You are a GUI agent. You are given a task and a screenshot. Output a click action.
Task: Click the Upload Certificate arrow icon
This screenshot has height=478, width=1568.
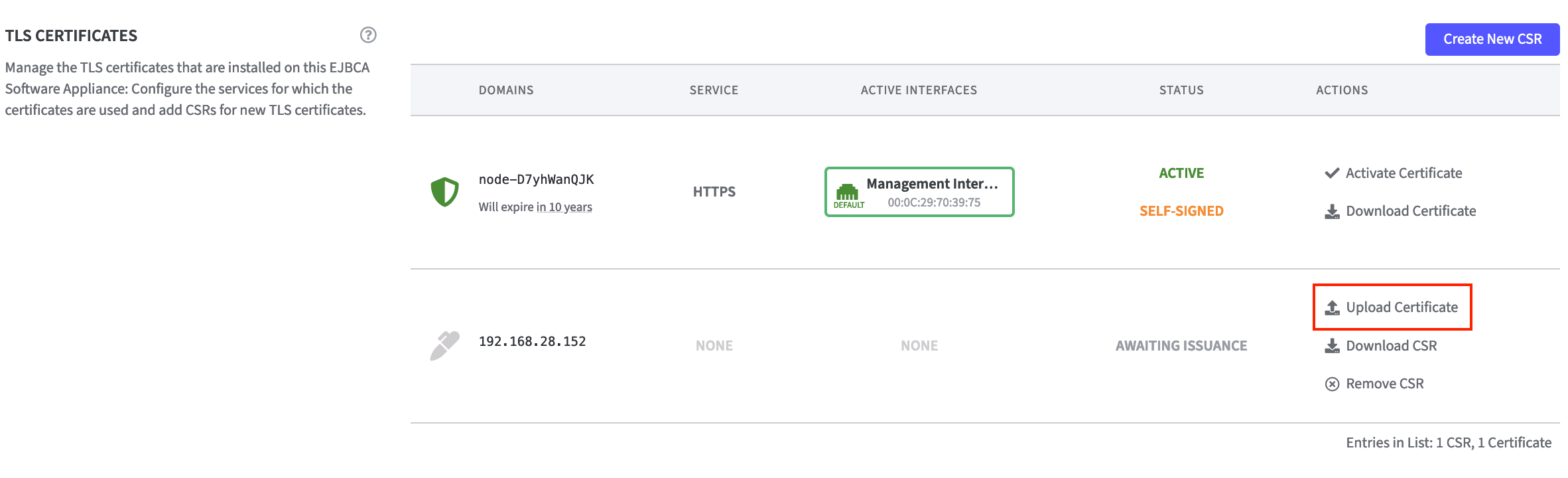click(1331, 308)
